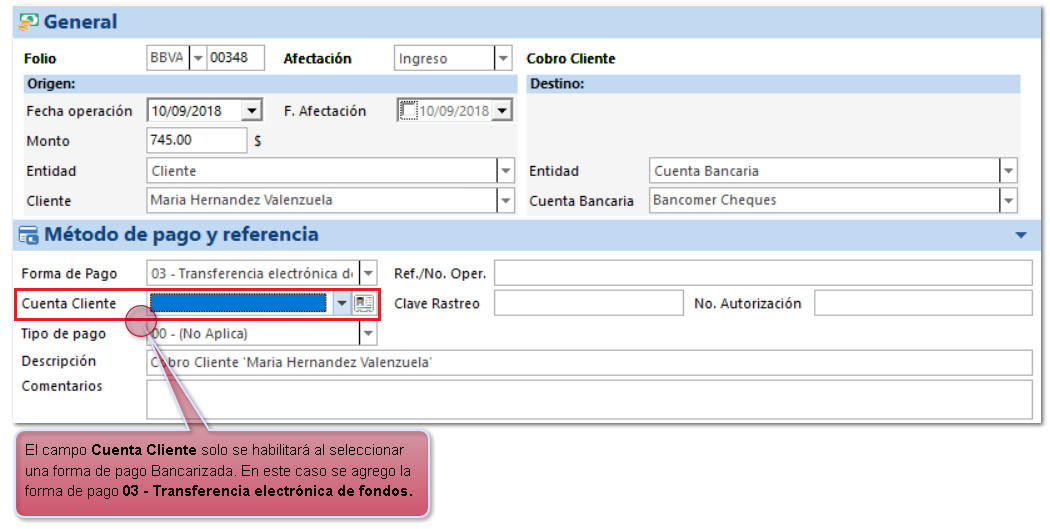Open the Folio BBVA series dropdown
This screenshot has width=1050, height=529.
[198, 58]
